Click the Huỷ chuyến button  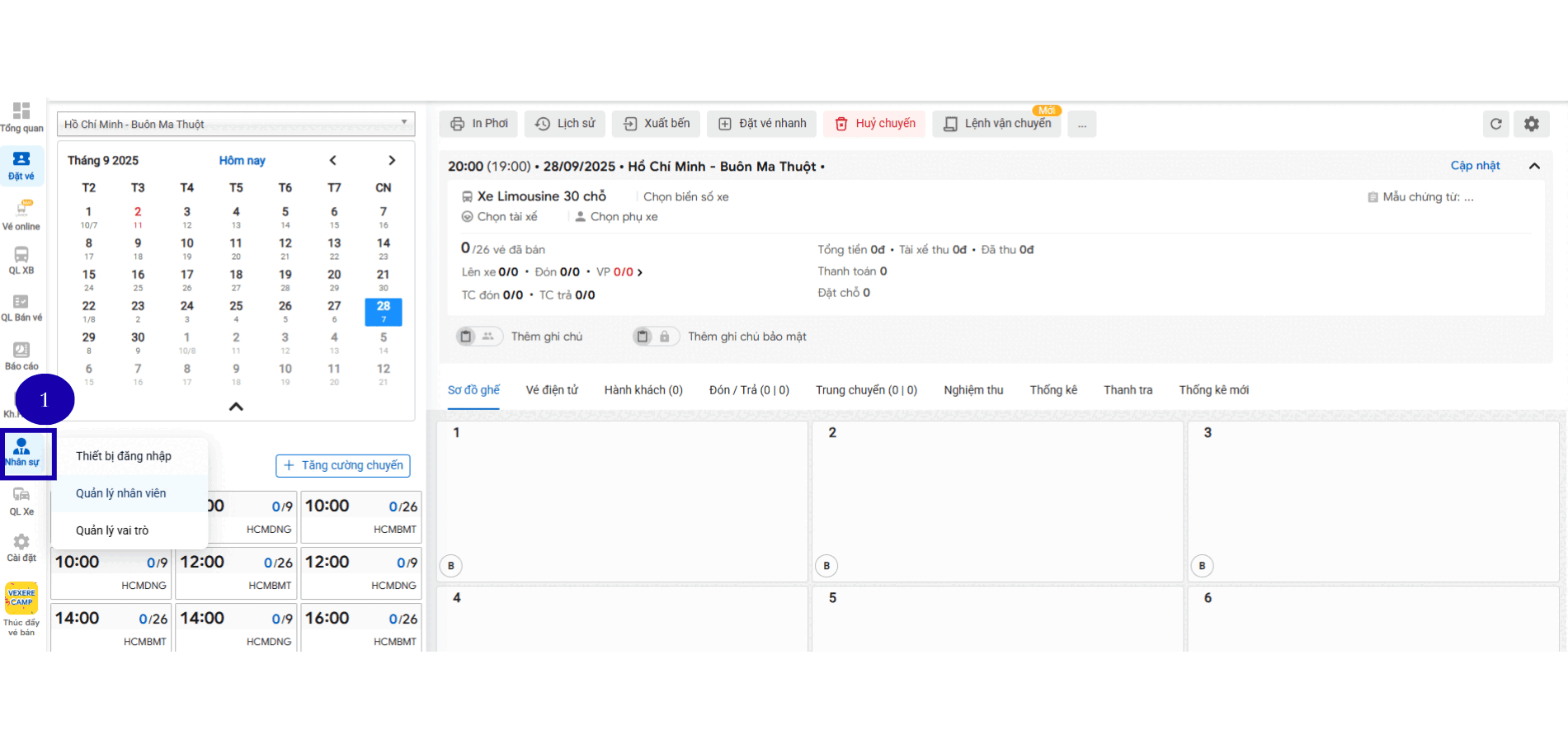pos(875,124)
